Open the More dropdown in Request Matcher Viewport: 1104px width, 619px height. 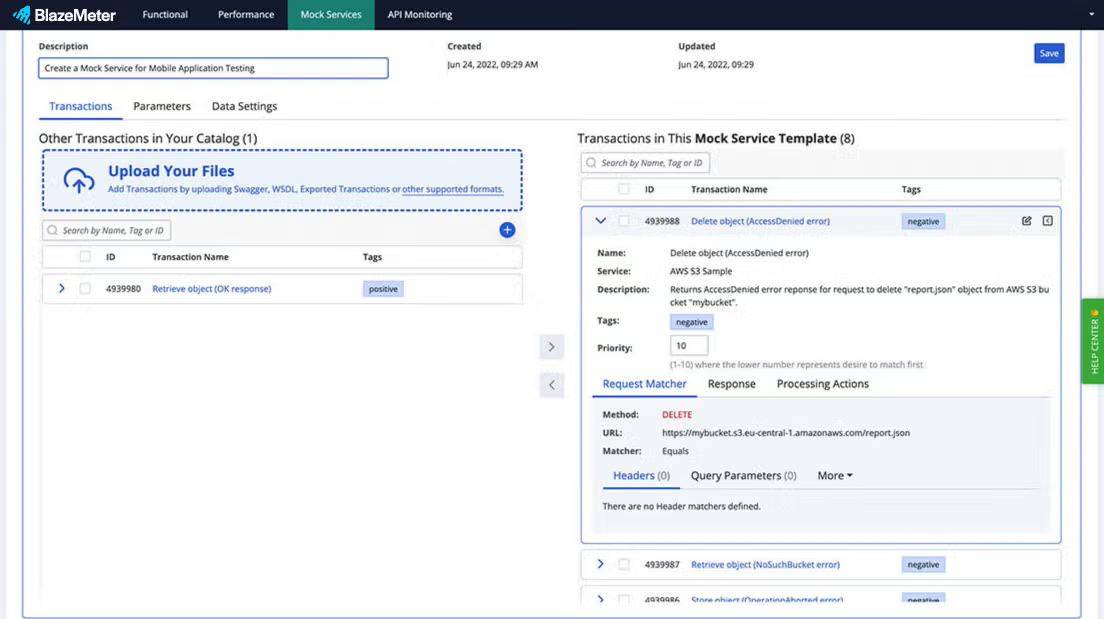pyautogui.click(x=834, y=475)
